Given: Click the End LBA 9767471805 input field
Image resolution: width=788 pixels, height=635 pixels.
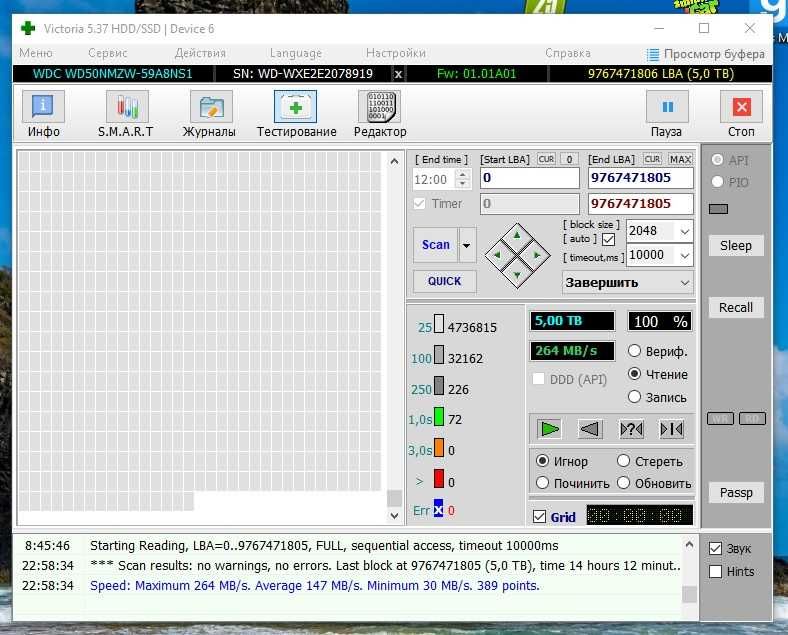Looking at the screenshot, I should (641, 178).
